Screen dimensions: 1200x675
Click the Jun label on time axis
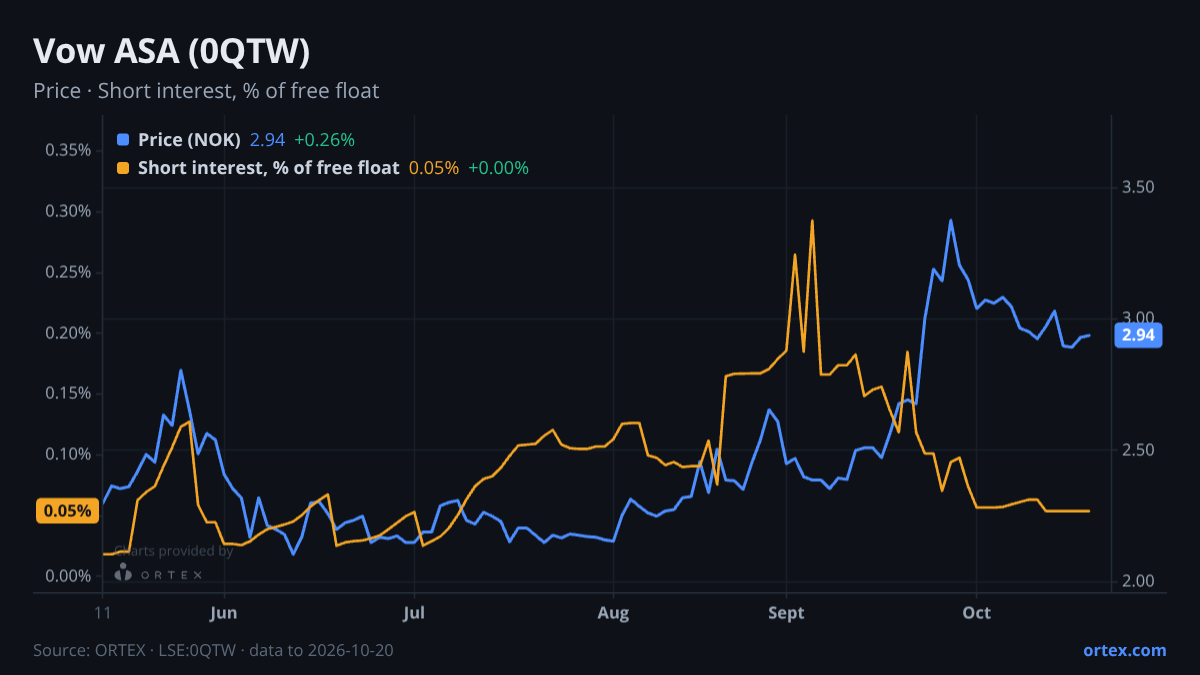pyautogui.click(x=224, y=612)
